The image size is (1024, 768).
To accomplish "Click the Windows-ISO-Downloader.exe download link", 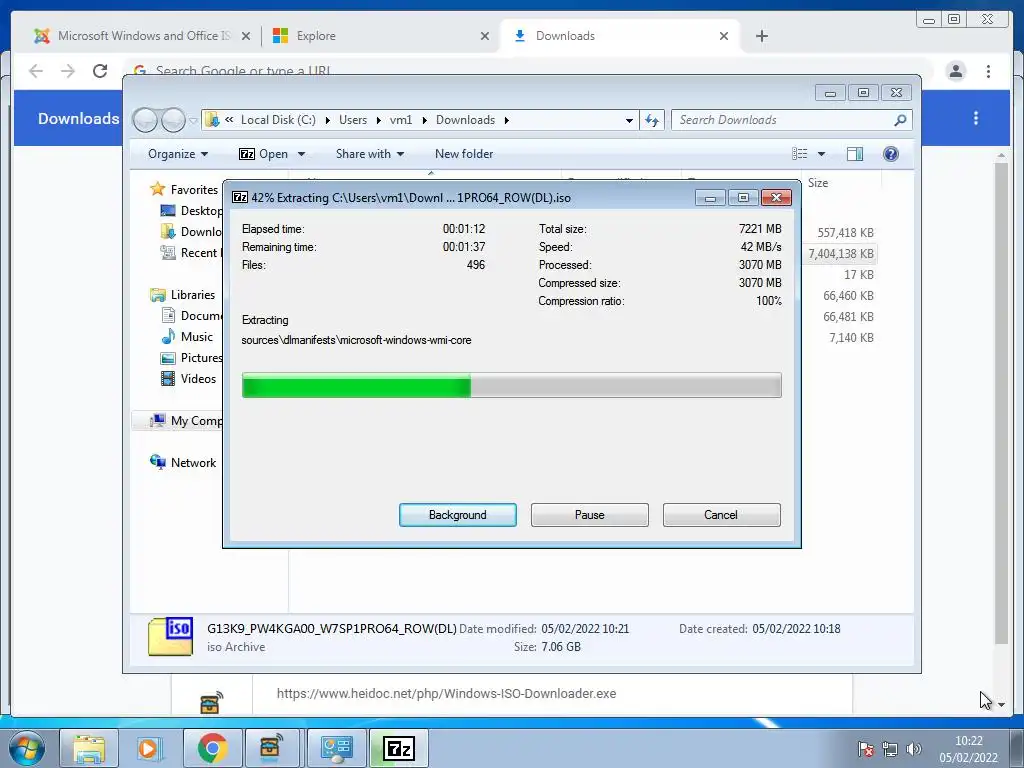I will [446, 694].
